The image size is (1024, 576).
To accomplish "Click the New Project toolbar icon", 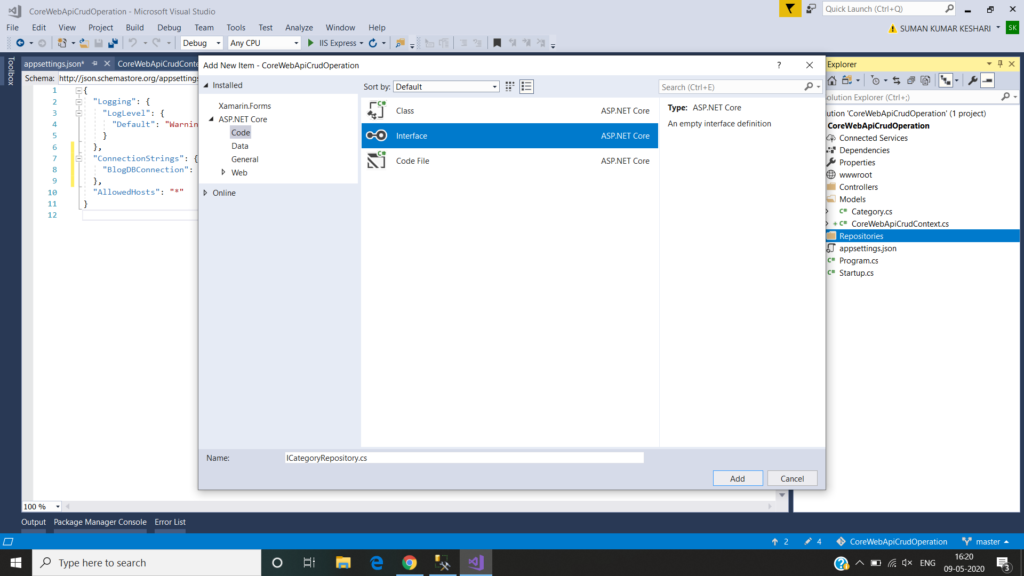I will tap(62, 43).
